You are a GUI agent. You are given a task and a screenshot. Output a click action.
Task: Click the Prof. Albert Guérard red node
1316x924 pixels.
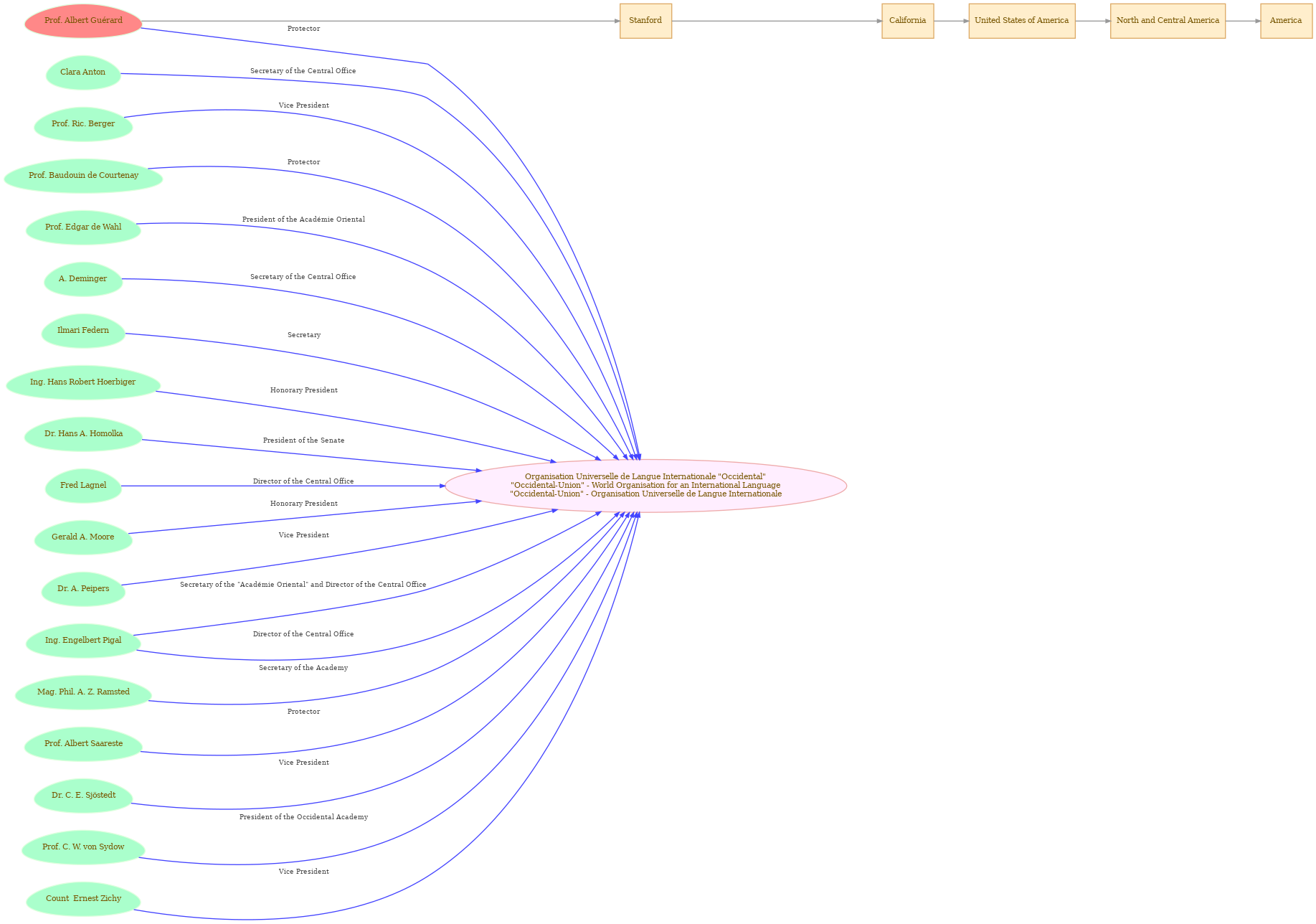point(83,21)
